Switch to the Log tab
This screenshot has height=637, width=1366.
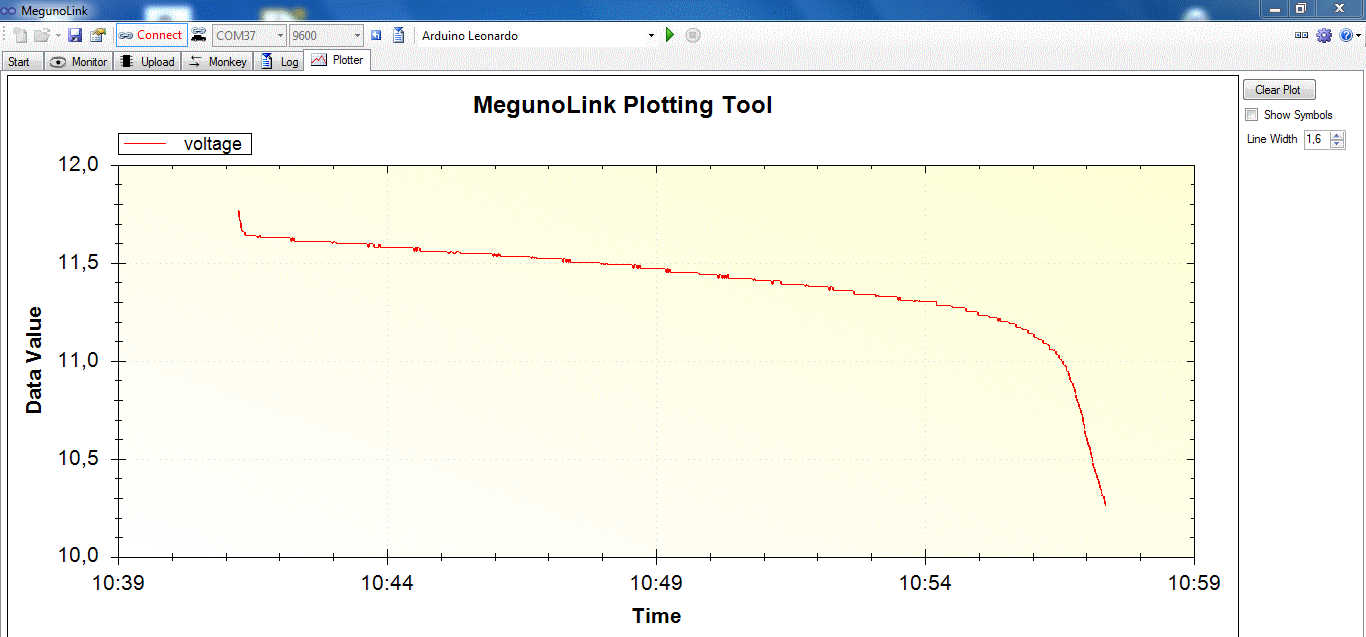pyautogui.click(x=279, y=62)
